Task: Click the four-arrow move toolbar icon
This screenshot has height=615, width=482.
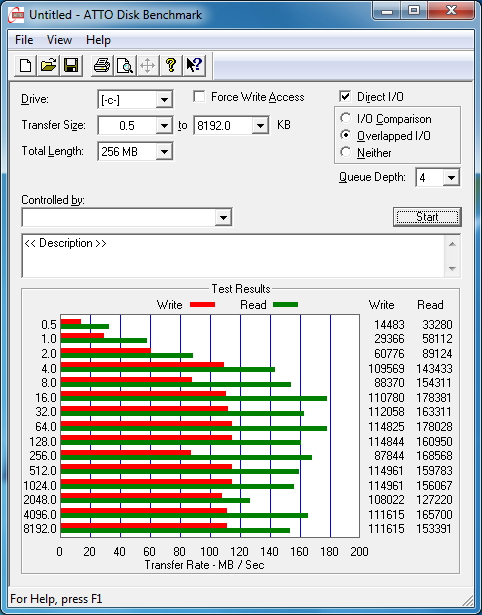Action: [x=147, y=66]
